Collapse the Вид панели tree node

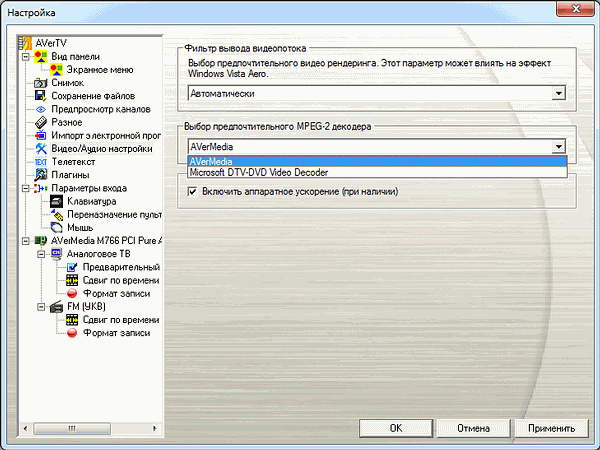click(x=24, y=58)
